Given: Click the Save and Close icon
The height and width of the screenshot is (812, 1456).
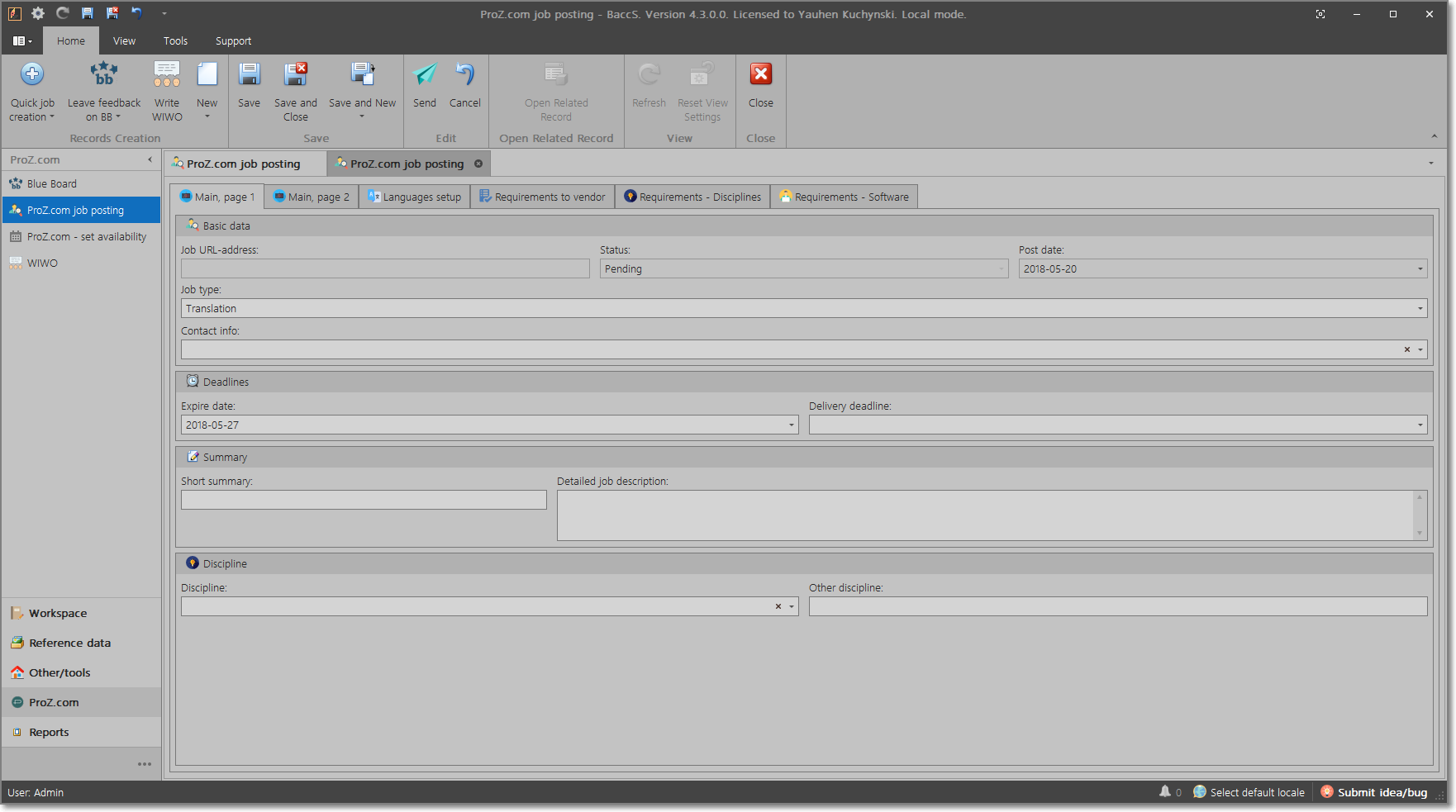Looking at the screenshot, I should 296,74.
